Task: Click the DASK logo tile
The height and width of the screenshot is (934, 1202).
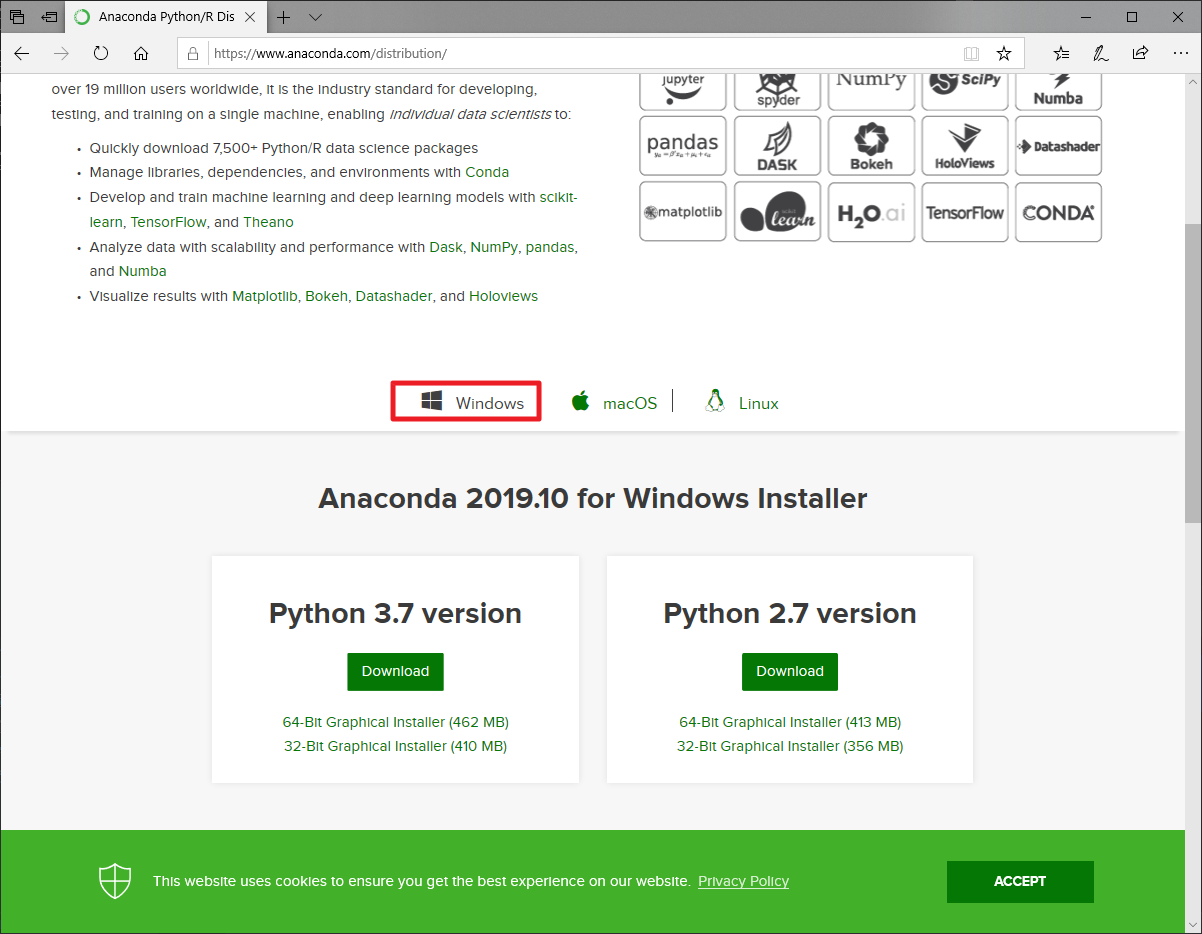Action: tap(777, 146)
